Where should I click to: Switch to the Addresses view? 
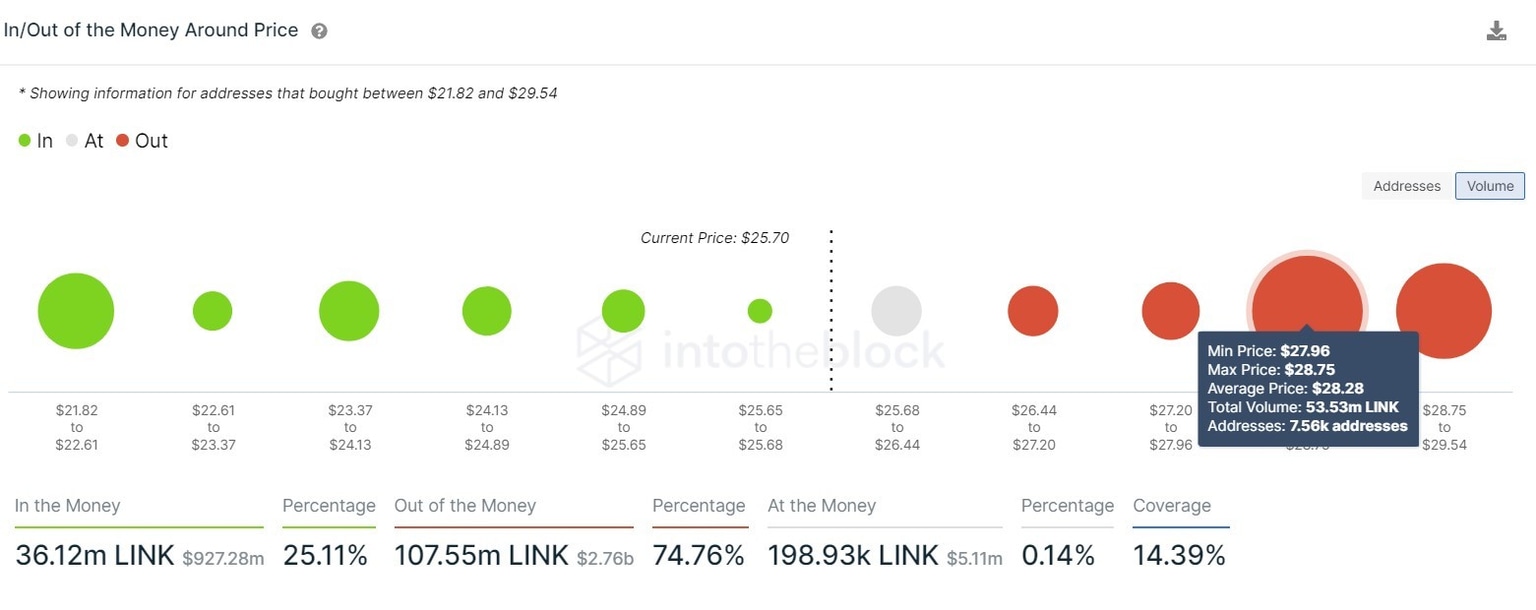(1406, 186)
